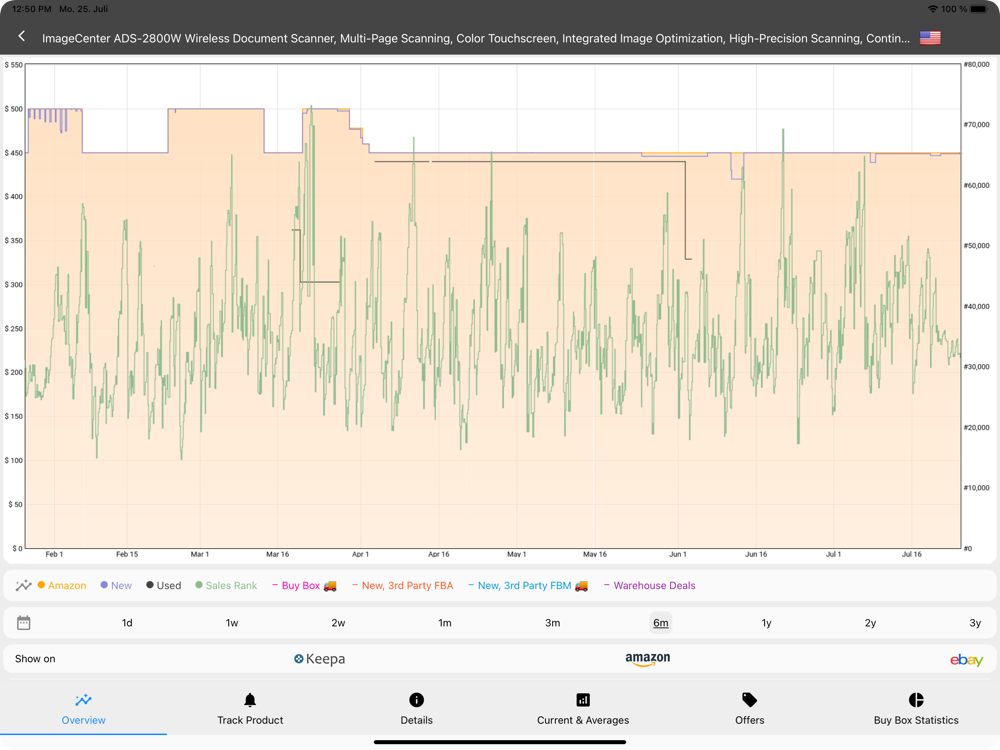Show product on ebay
Screen dimensions: 1000x750
click(966, 659)
